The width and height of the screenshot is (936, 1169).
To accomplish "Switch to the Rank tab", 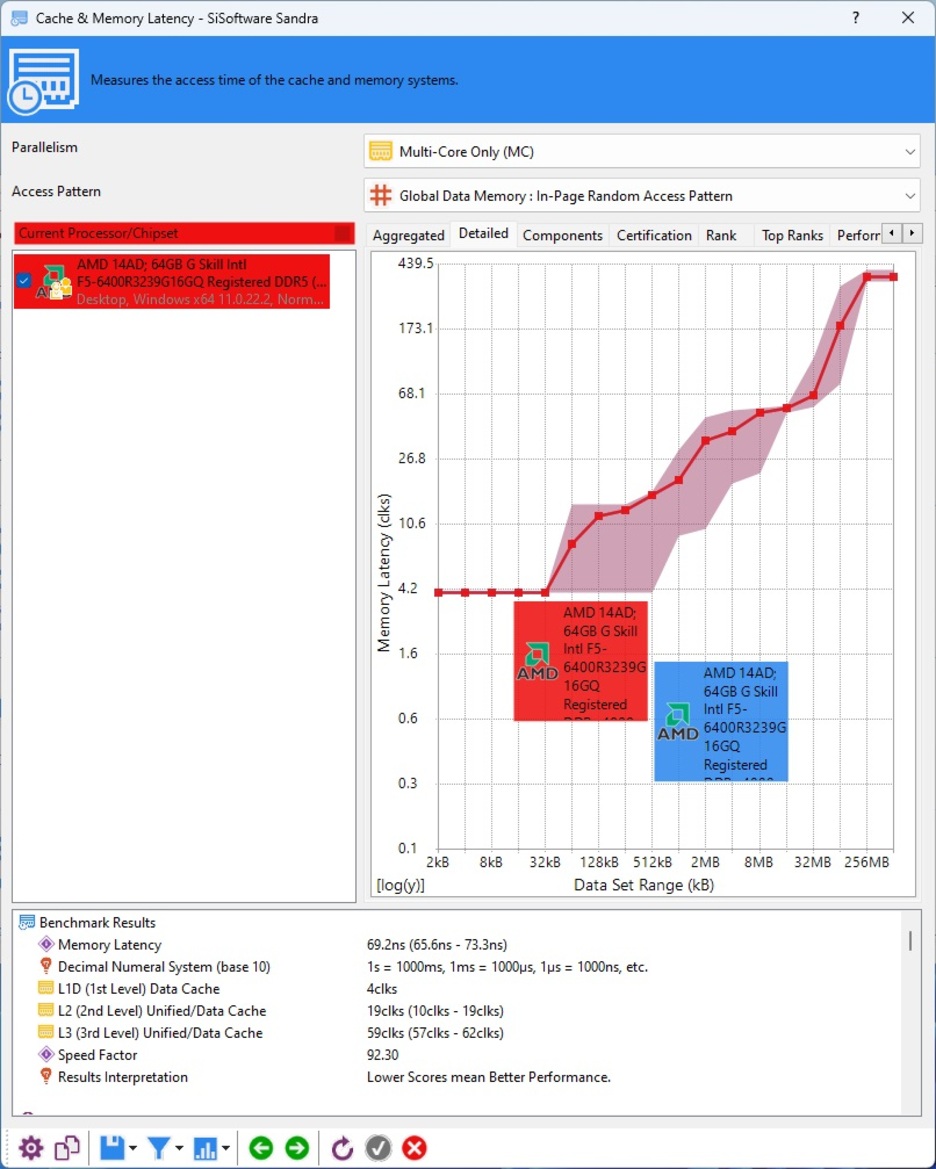I will tap(721, 235).
